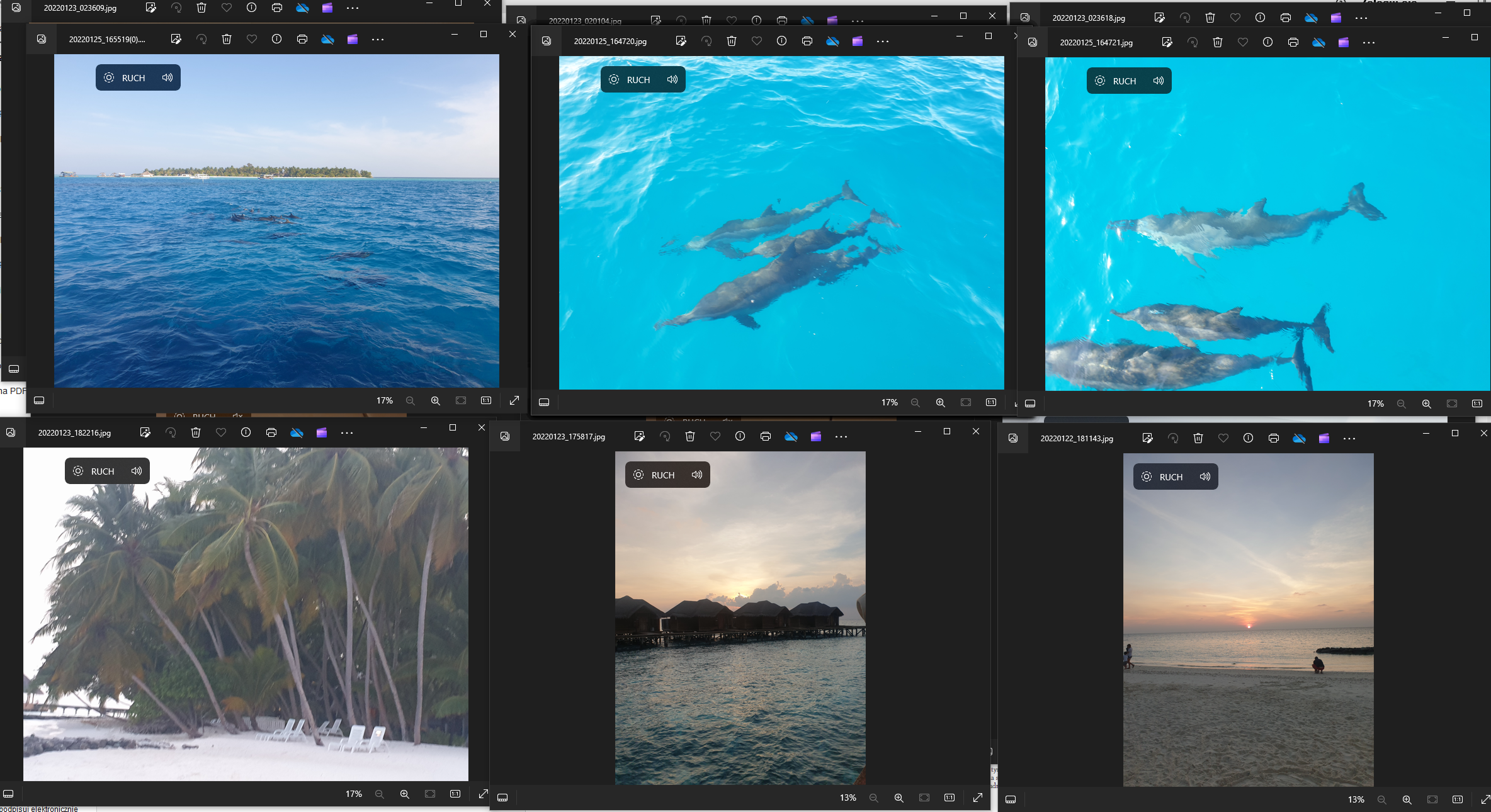View actual size in 20220125_164720 window
This screenshot has width=1491, height=812.
[x=991, y=402]
